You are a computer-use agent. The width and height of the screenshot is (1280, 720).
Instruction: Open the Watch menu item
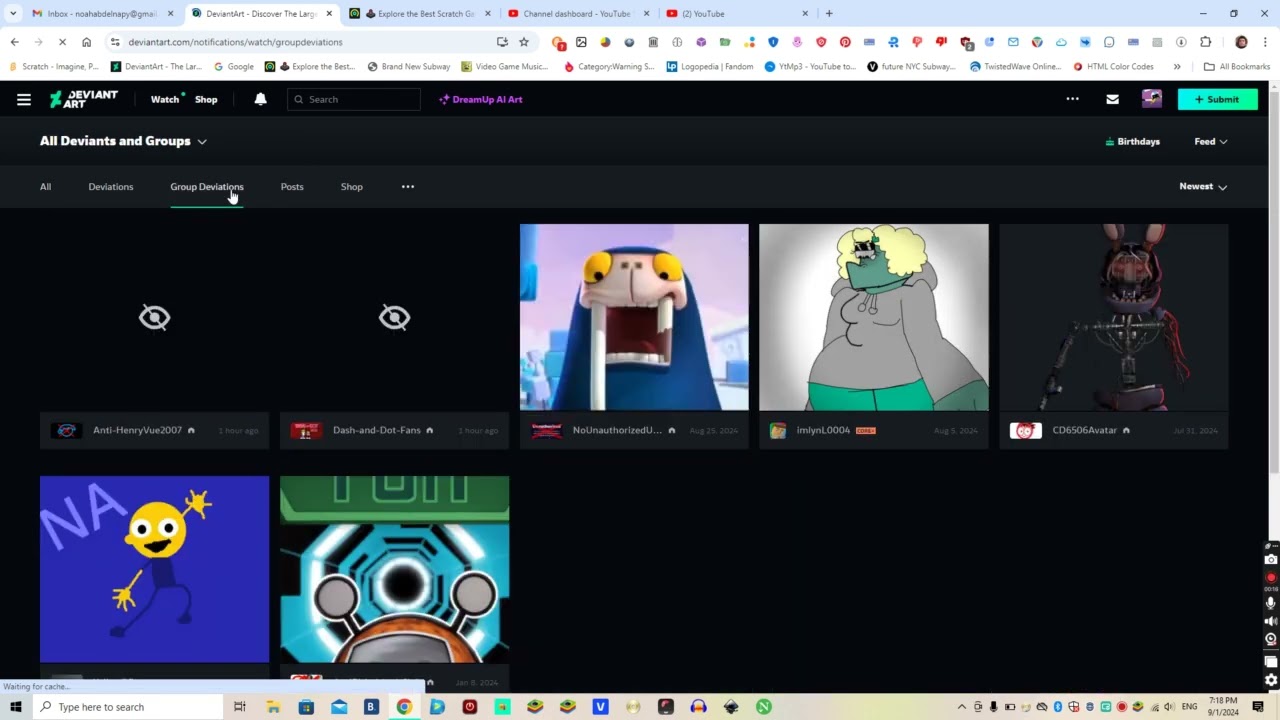click(x=166, y=99)
